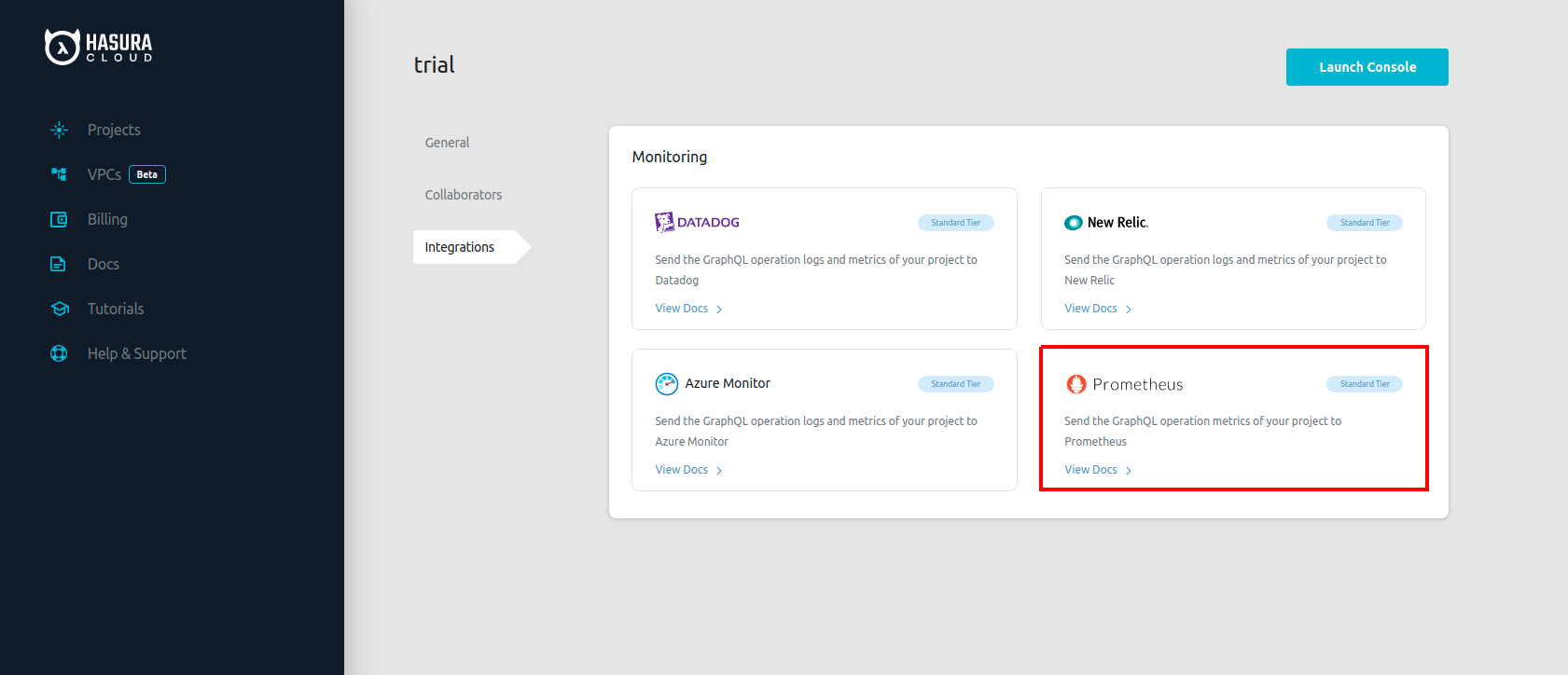Click the VPCs network icon
This screenshot has height=675, width=1568.
coord(59,174)
